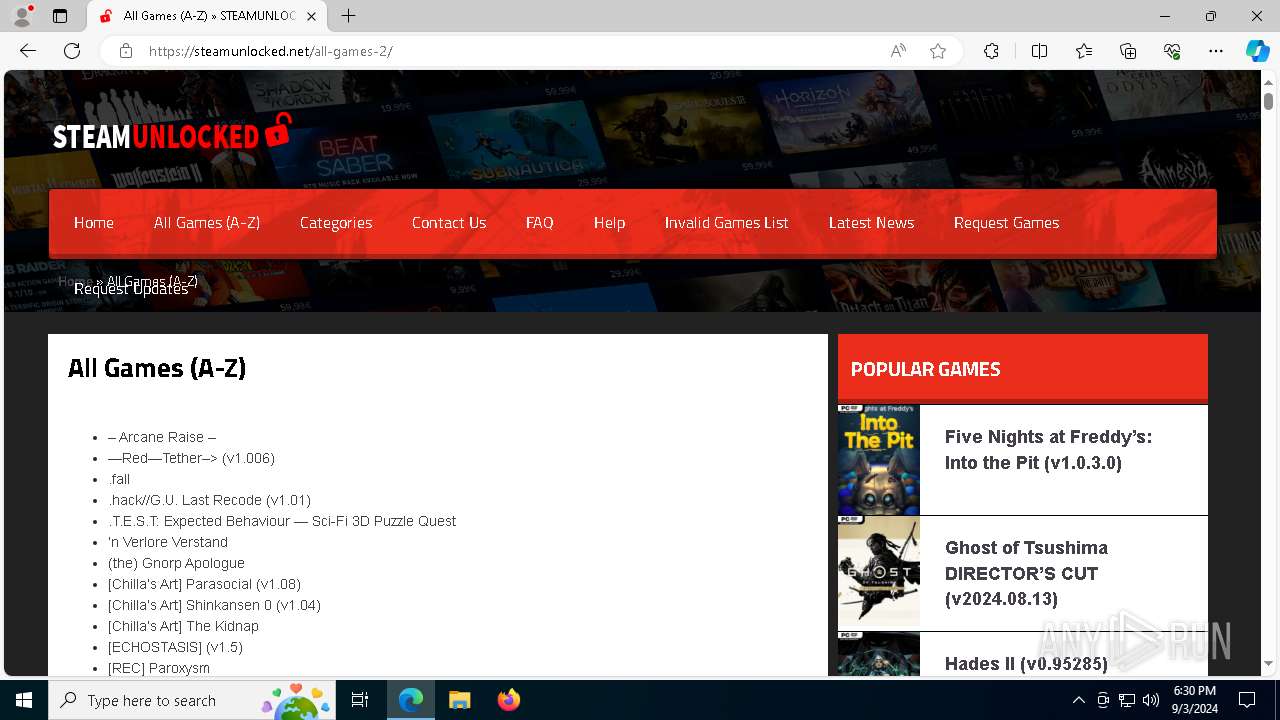Open File Explorer from taskbar
1280x720 pixels.
(x=459, y=700)
